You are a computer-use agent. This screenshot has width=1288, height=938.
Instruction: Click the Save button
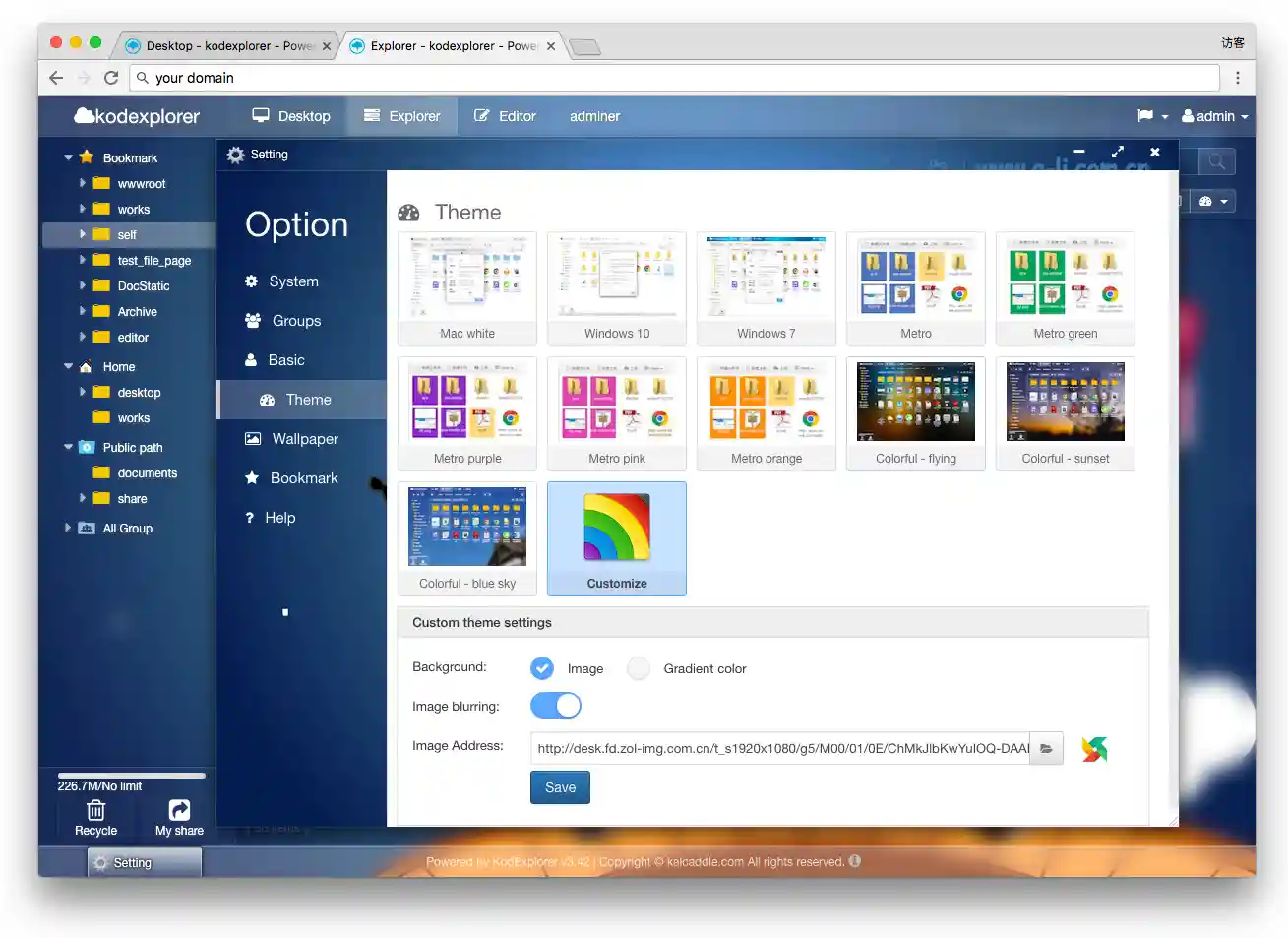(560, 787)
